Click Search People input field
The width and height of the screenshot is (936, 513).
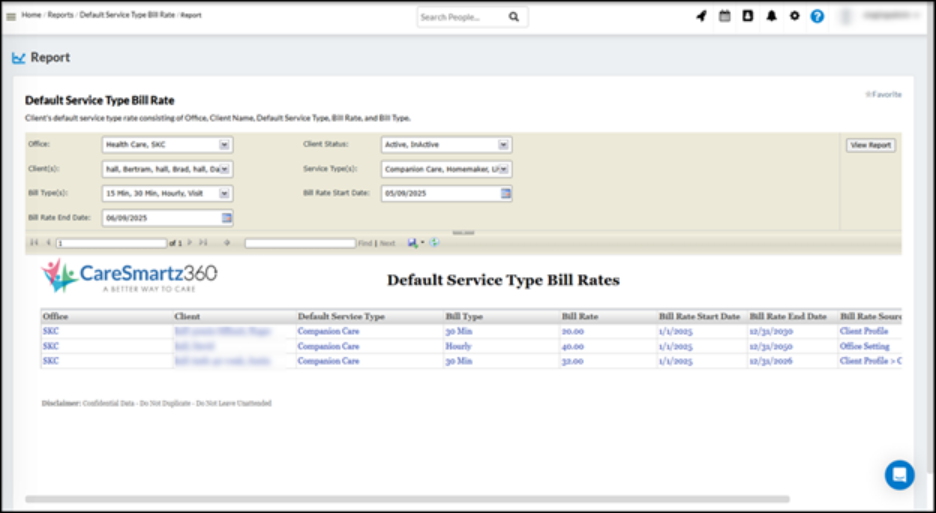click(x=462, y=17)
